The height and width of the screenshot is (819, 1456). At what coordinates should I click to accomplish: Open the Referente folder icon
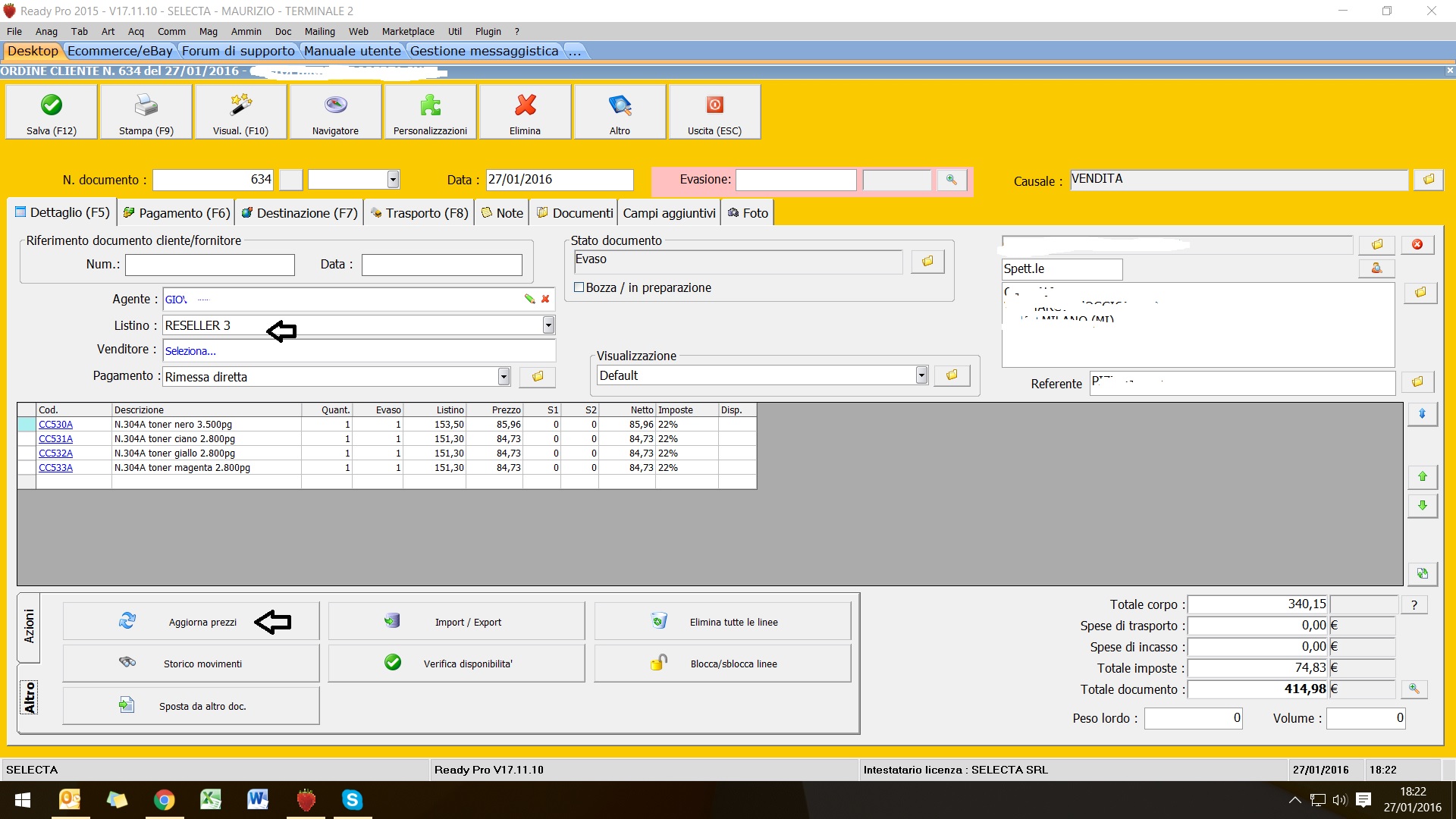[x=1417, y=382]
